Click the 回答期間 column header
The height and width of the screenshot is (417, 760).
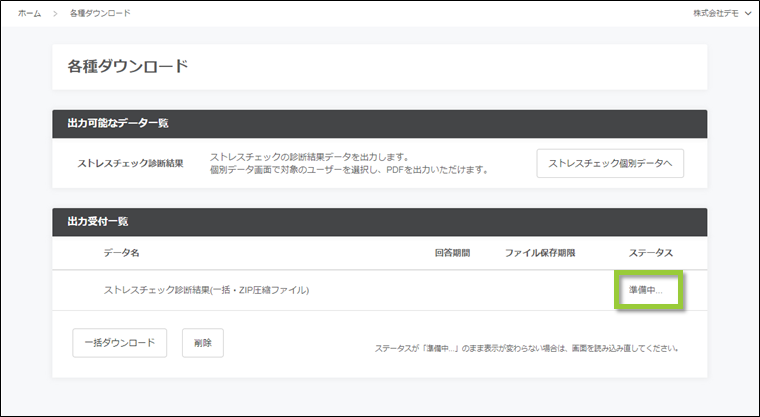coord(452,253)
